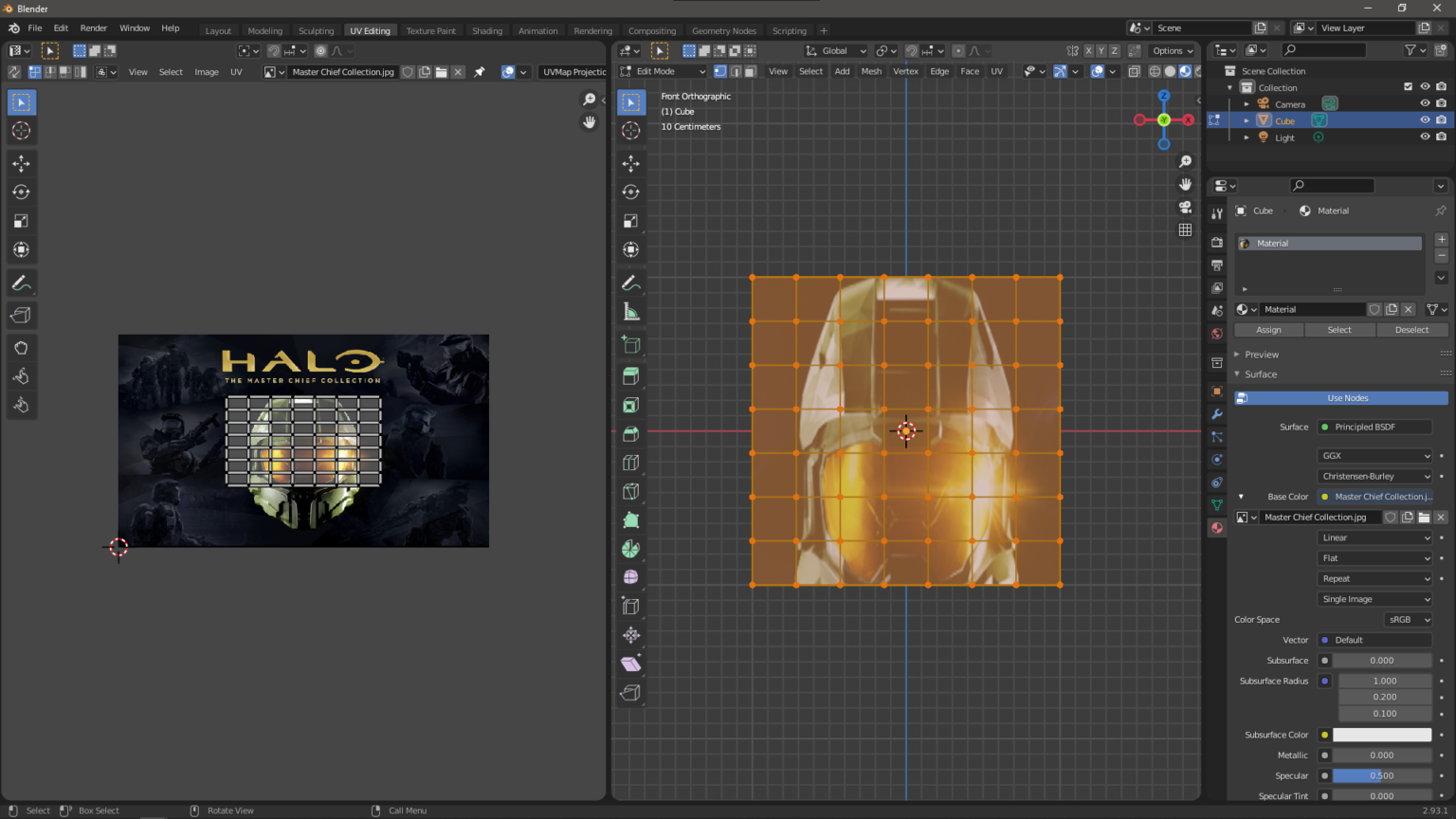1456x819 pixels.
Task: Switch to the Shading workspace tab
Action: [x=487, y=29]
